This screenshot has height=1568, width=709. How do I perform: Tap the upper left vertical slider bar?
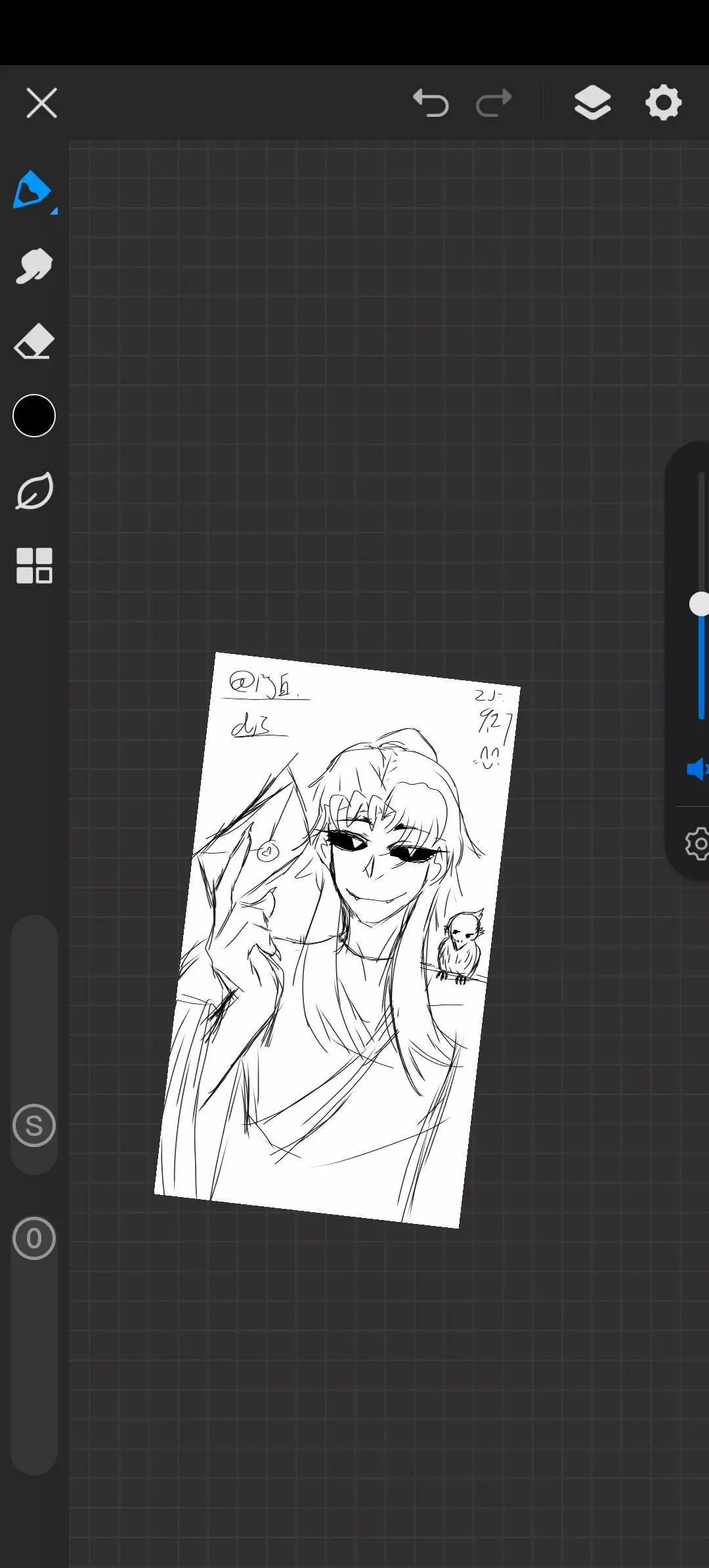tap(33, 998)
